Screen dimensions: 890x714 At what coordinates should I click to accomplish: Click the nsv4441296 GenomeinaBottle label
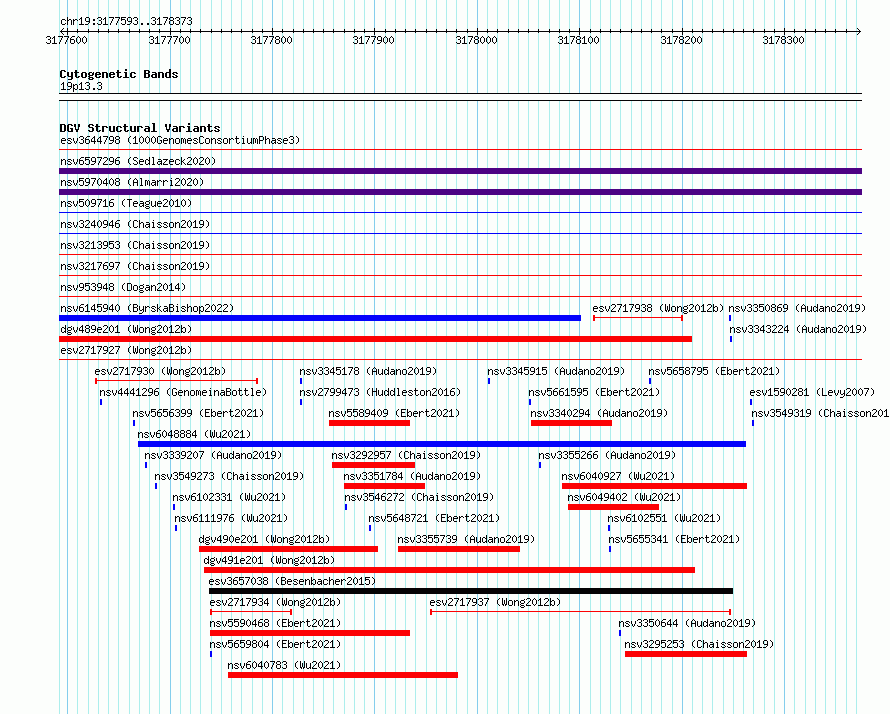coord(185,392)
